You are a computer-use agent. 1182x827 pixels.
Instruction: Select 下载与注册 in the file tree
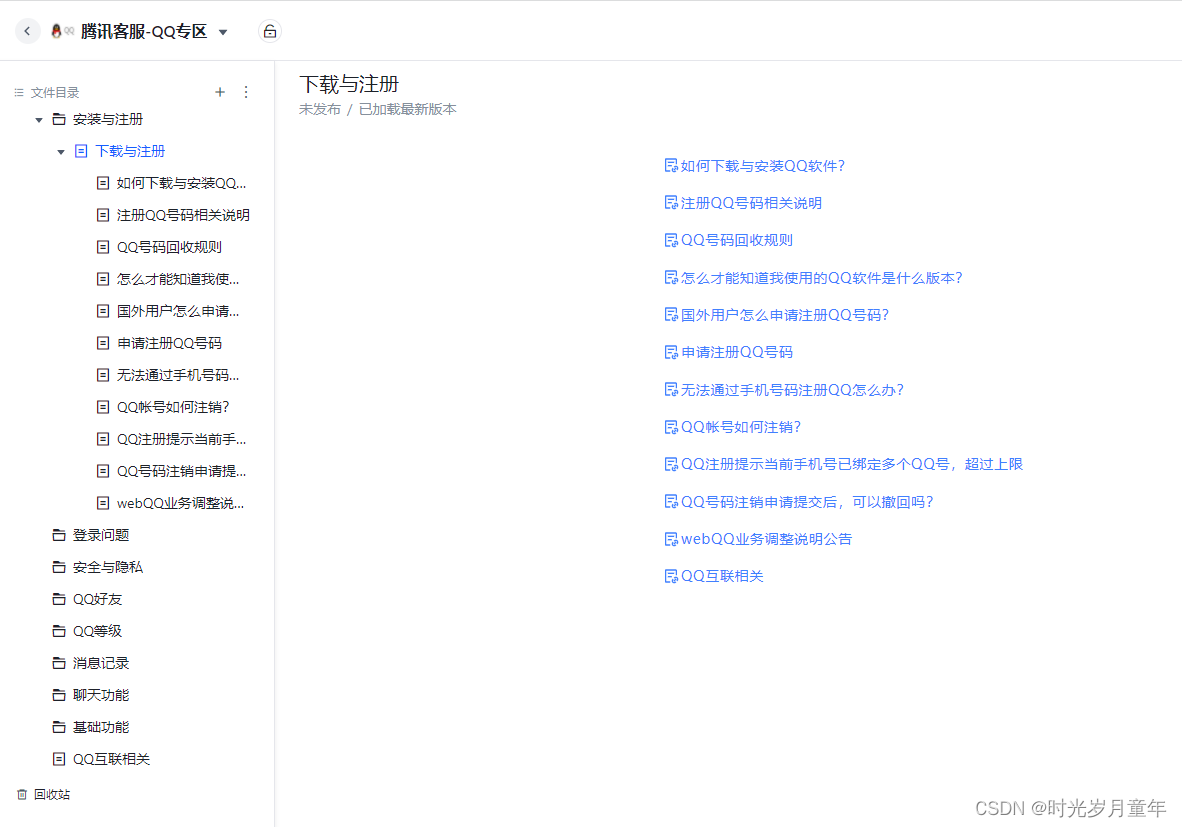click(x=130, y=152)
